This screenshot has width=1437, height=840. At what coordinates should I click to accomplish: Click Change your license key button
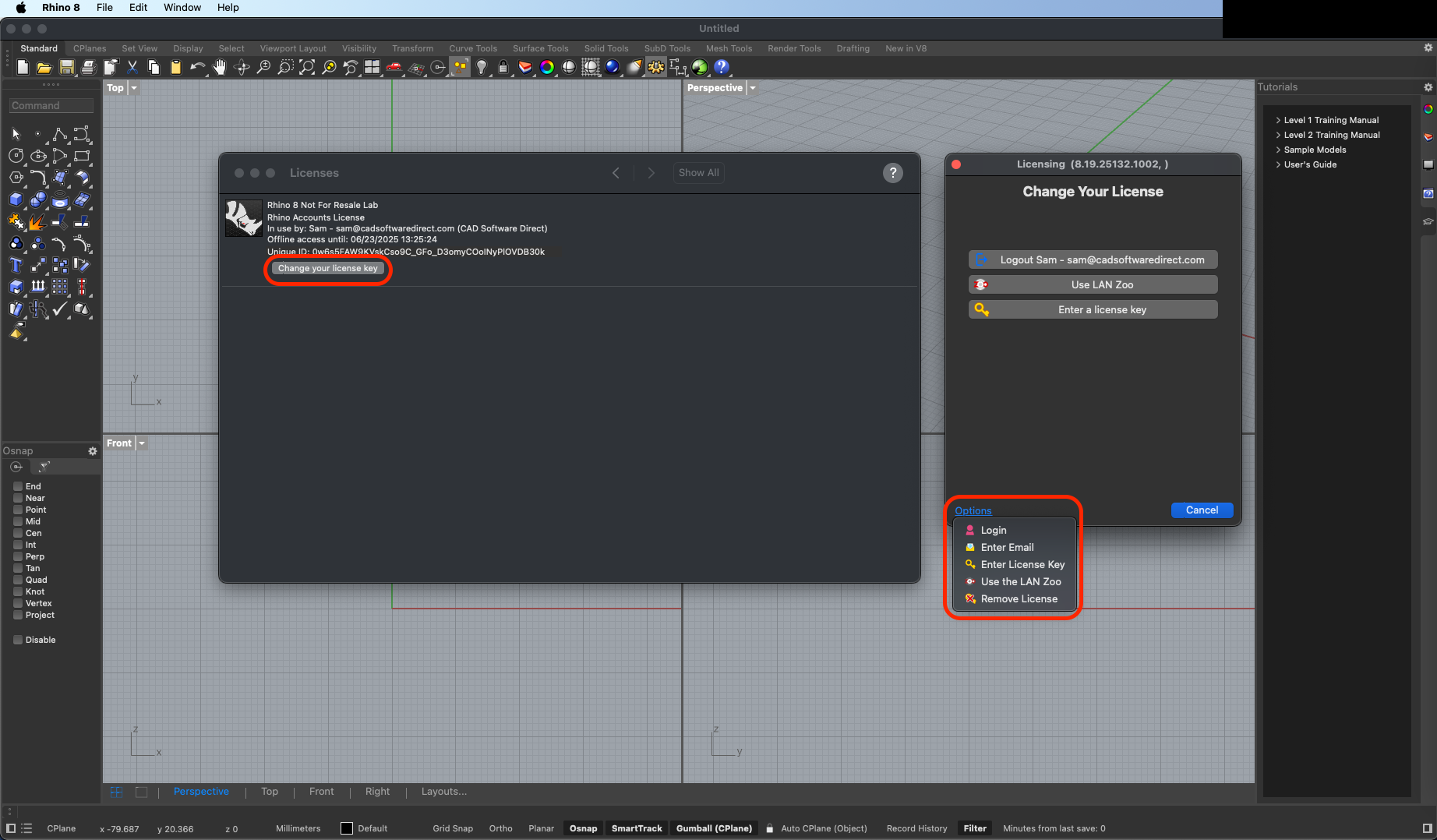click(x=328, y=268)
